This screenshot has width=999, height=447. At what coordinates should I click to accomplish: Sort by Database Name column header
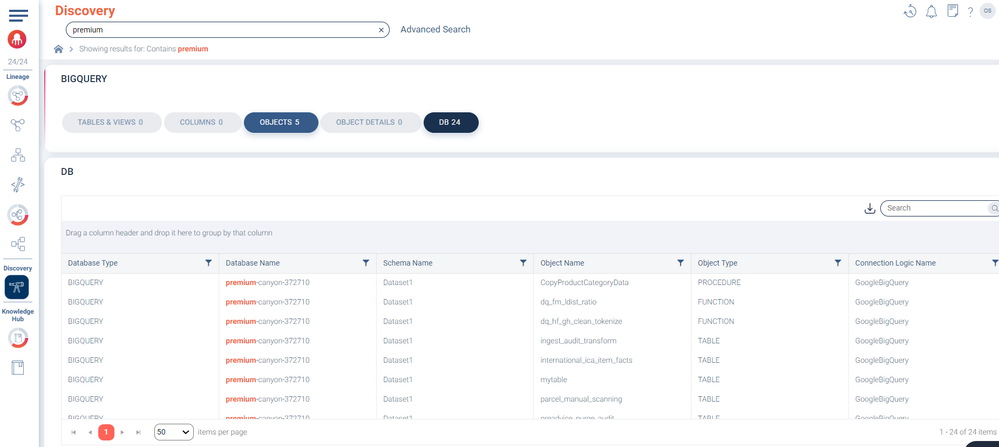coord(252,263)
